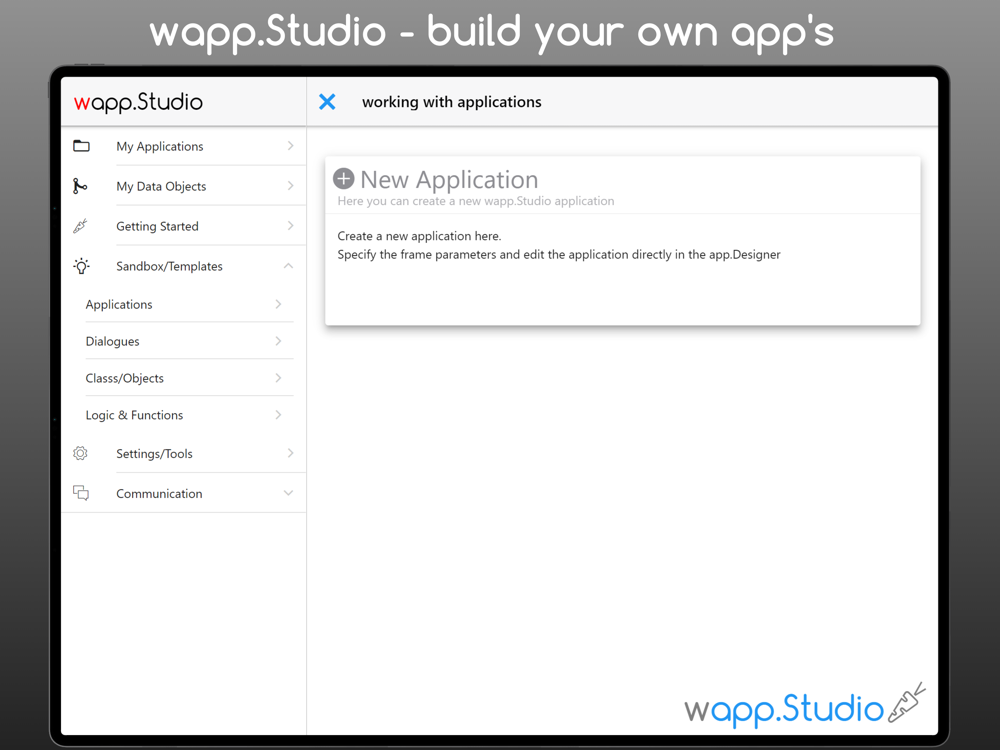The height and width of the screenshot is (750, 1000).
Task: Click the lightbulb icon beside Sandbox/Templates
Action: [x=81, y=266]
